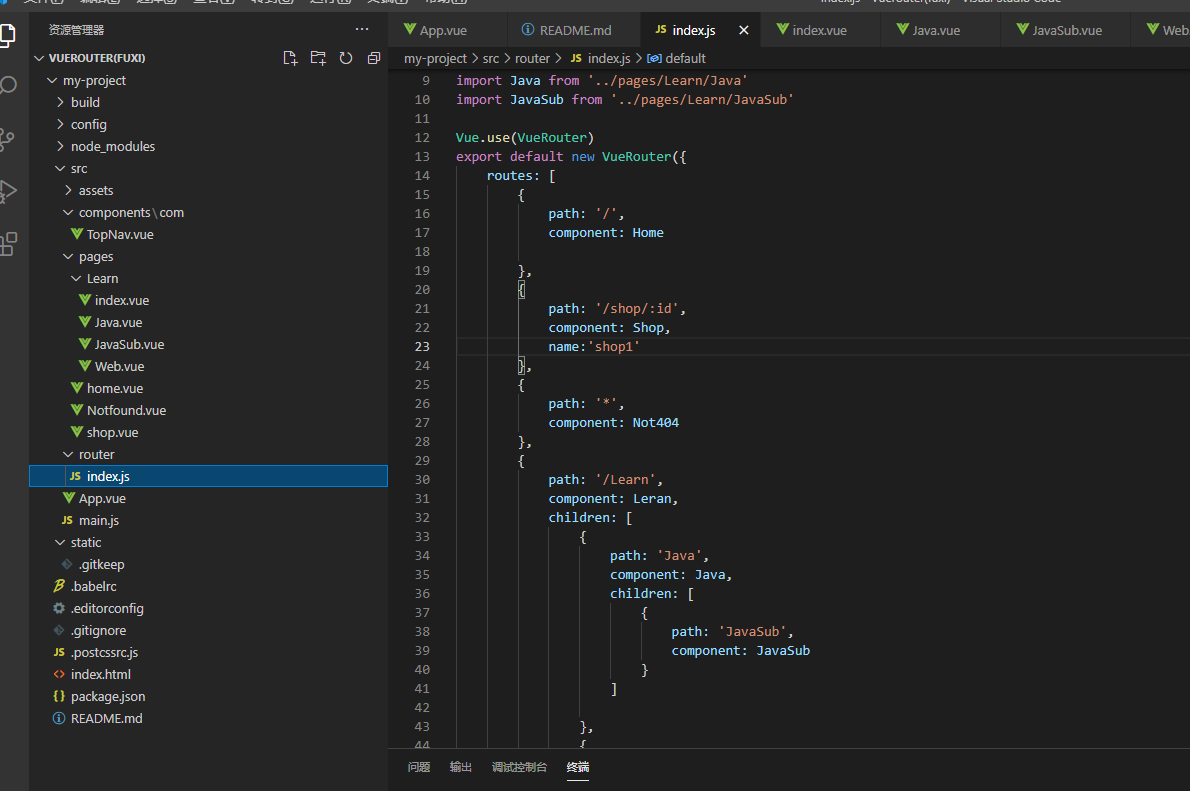Expand the config folder

60,124
